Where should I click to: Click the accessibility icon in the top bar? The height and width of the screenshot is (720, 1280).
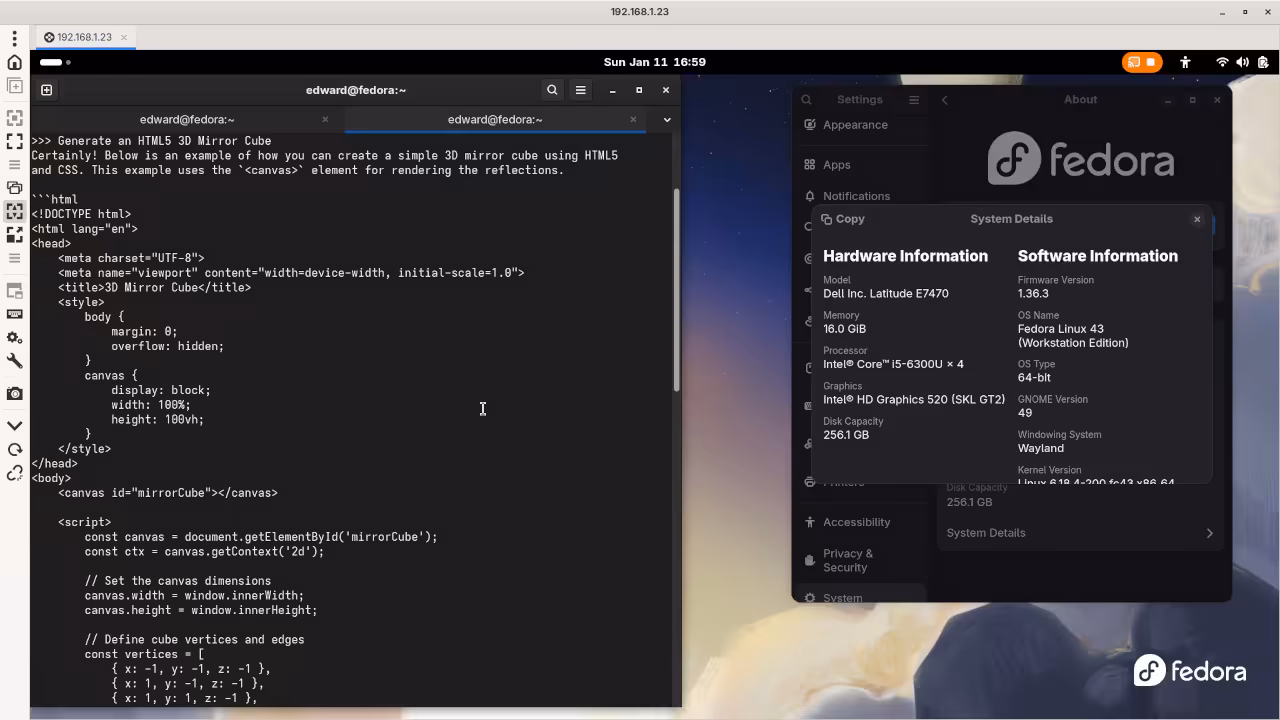point(1185,62)
